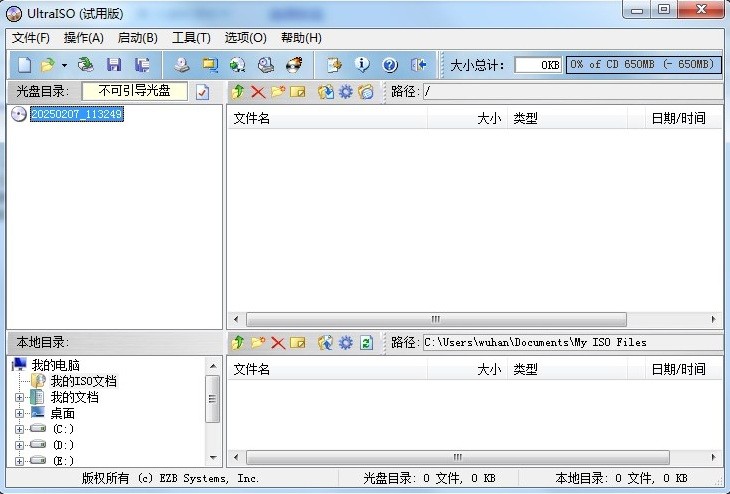This screenshot has height=494, width=730.
Task: Open the 启动(B) menu
Action: (x=137, y=38)
